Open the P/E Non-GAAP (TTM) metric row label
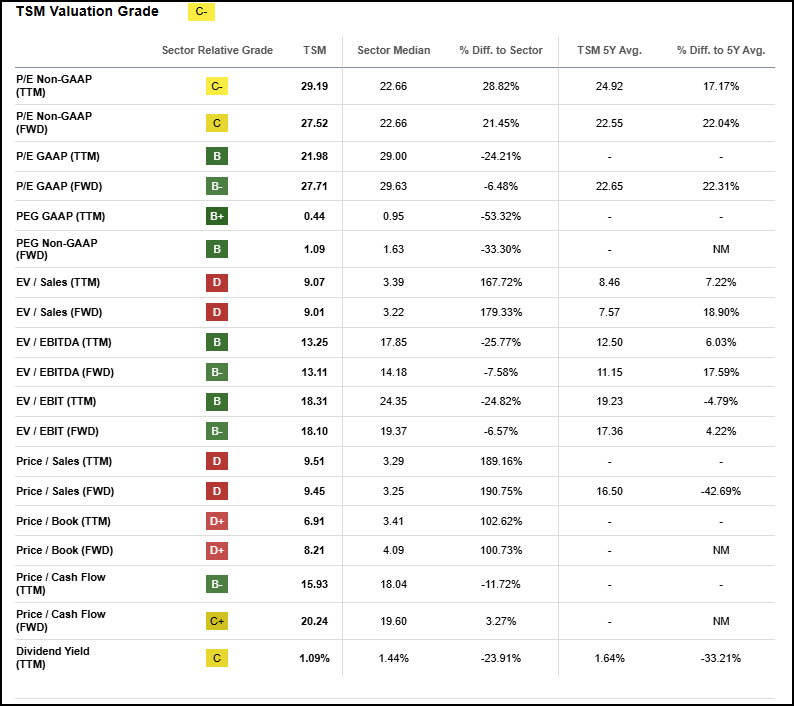The height and width of the screenshot is (706, 794). point(54,85)
